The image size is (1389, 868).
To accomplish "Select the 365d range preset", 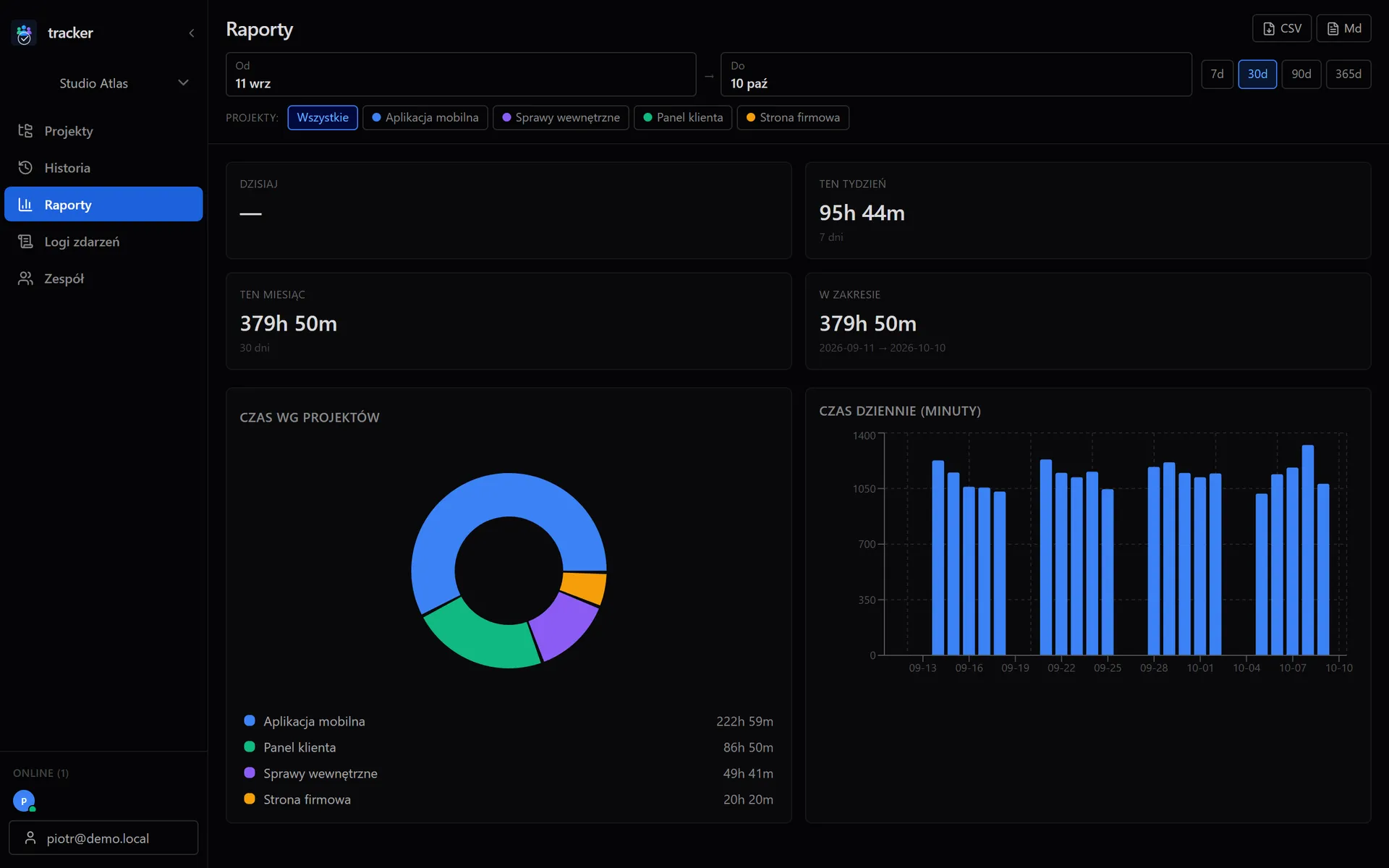I will pos(1348,75).
